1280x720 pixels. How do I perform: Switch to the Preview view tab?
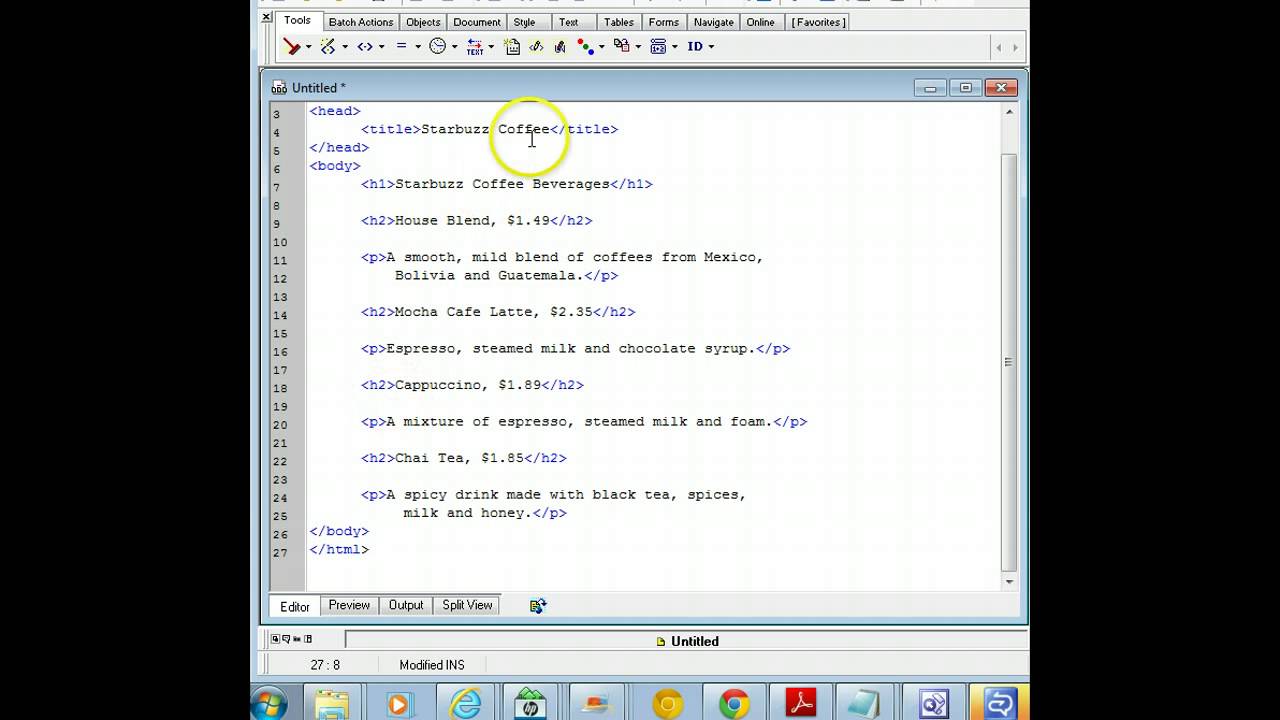pyautogui.click(x=349, y=605)
